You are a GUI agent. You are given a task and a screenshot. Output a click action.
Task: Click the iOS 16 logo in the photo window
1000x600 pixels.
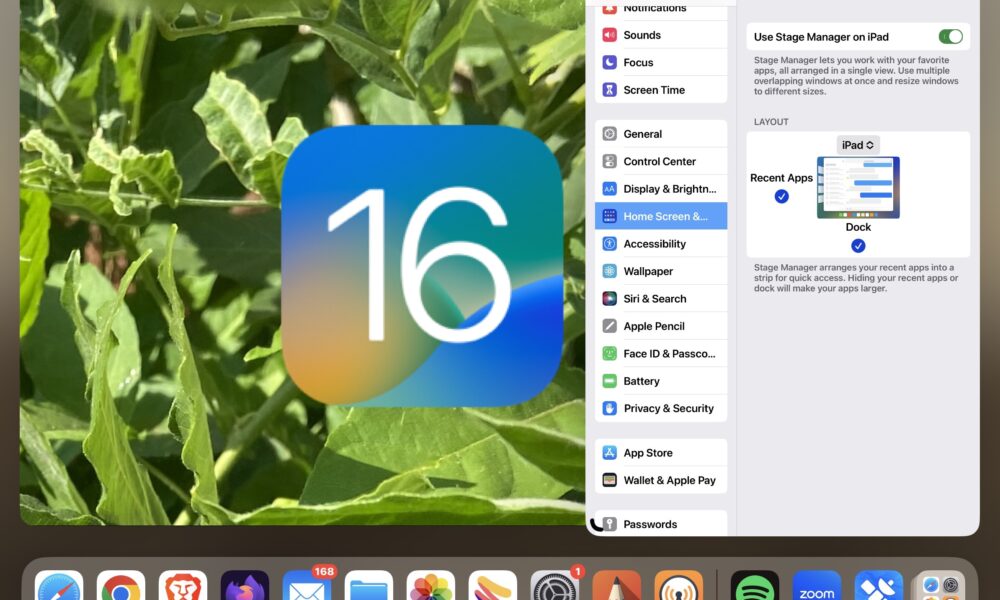[x=422, y=265]
